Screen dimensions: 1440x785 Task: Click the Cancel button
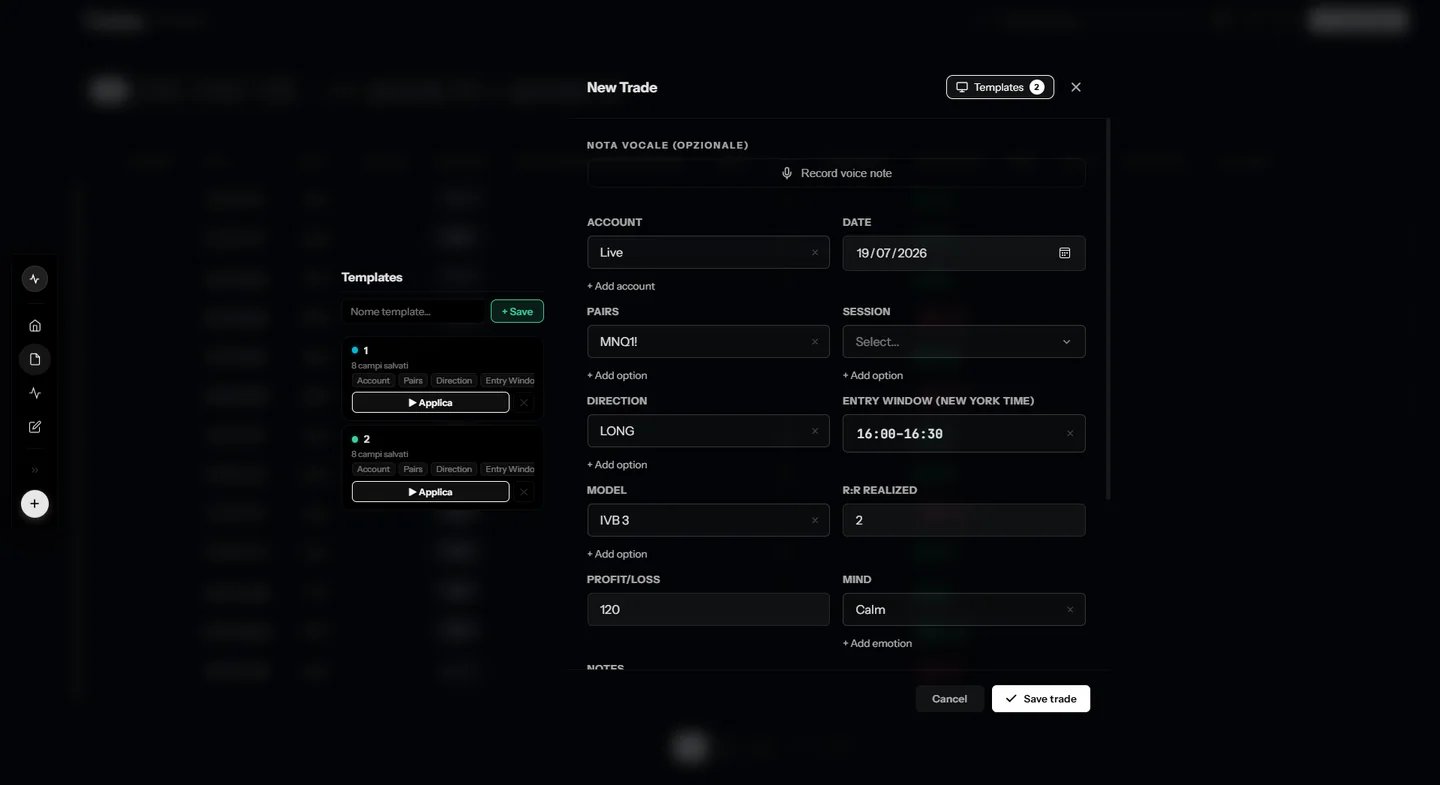pos(949,699)
